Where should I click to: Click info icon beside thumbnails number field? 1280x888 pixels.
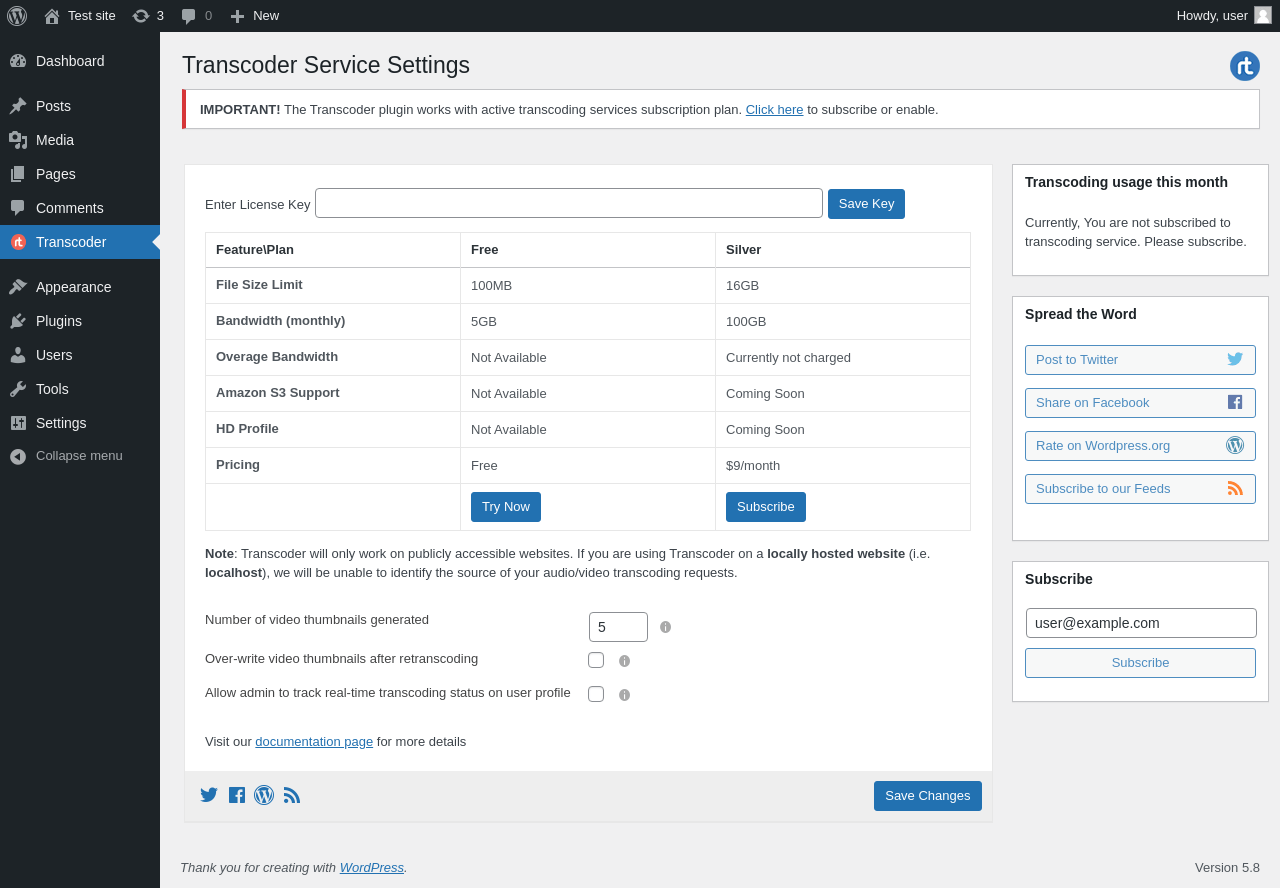point(666,627)
